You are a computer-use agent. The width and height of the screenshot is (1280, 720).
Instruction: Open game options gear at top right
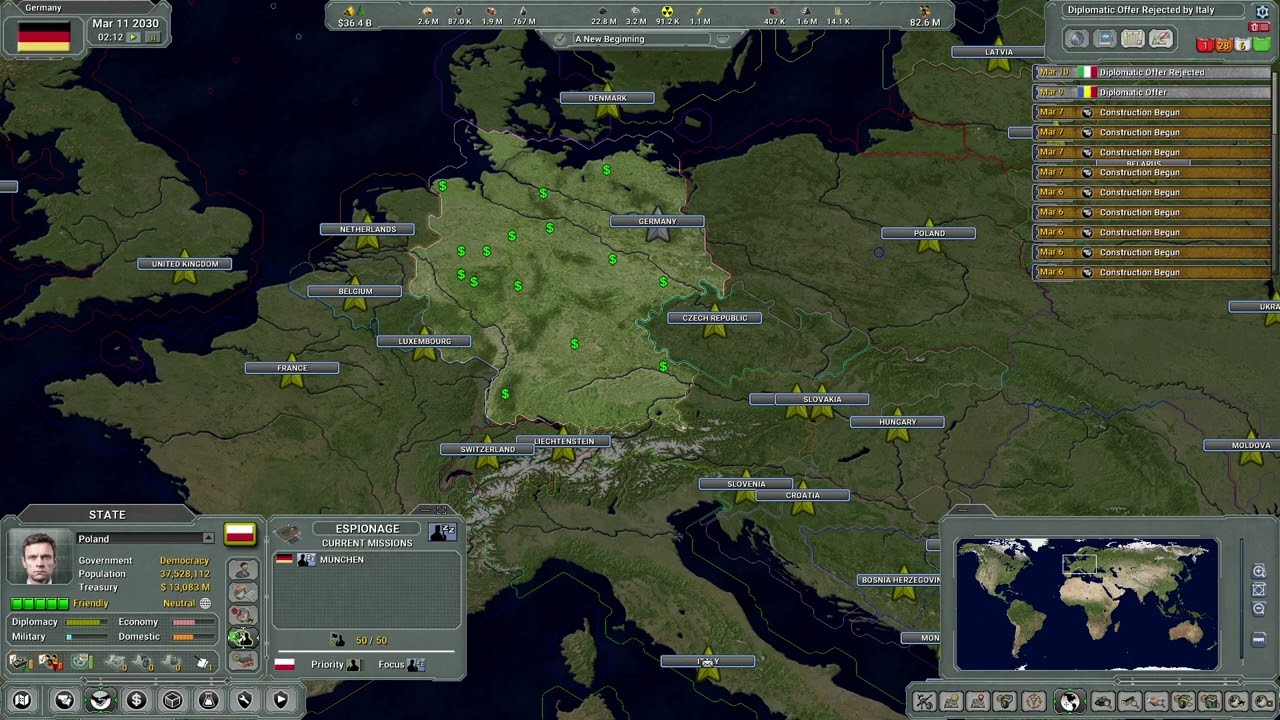pyautogui.click(x=1262, y=11)
